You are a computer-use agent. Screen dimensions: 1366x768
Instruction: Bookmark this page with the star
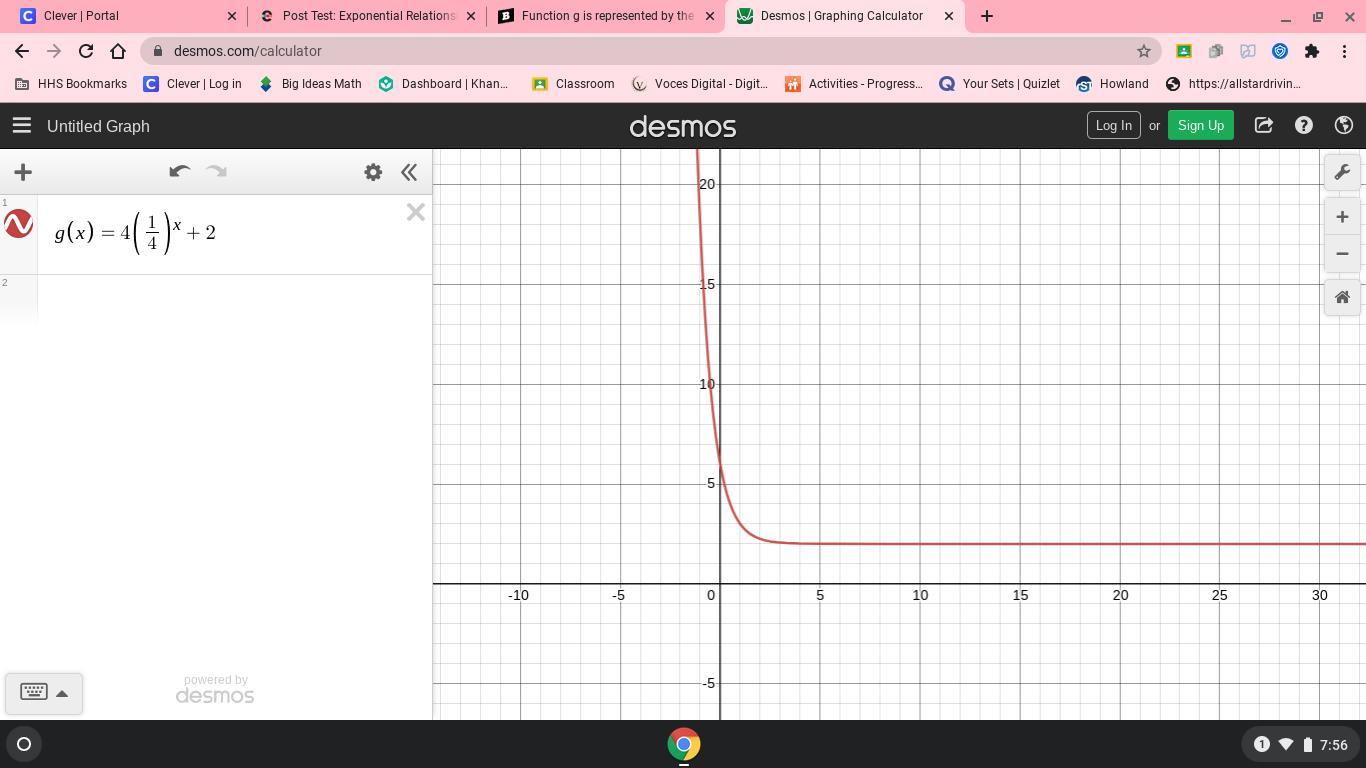(1144, 51)
